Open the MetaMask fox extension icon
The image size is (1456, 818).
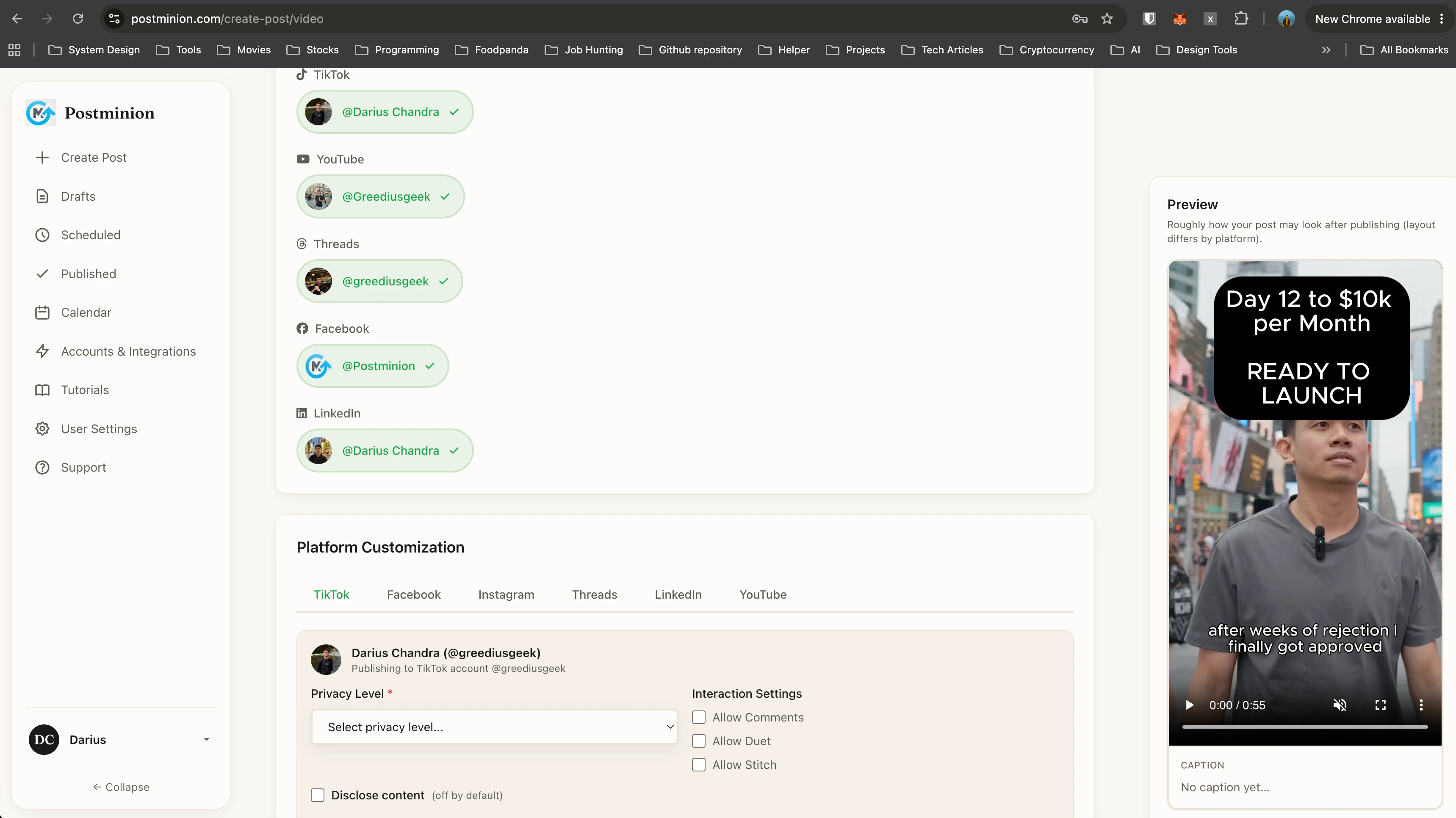(x=1179, y=19)
